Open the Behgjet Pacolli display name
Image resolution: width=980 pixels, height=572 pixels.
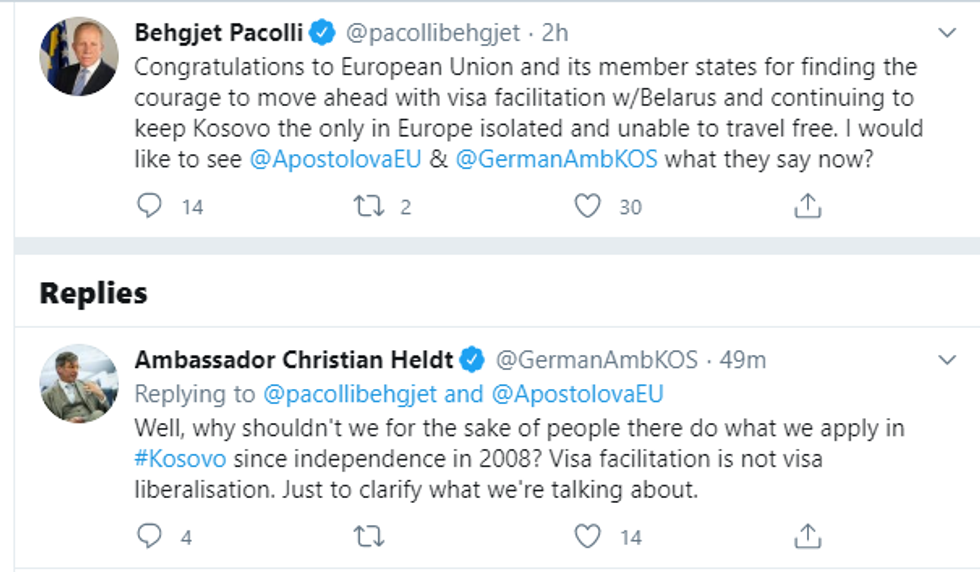[x=218, y=33]
